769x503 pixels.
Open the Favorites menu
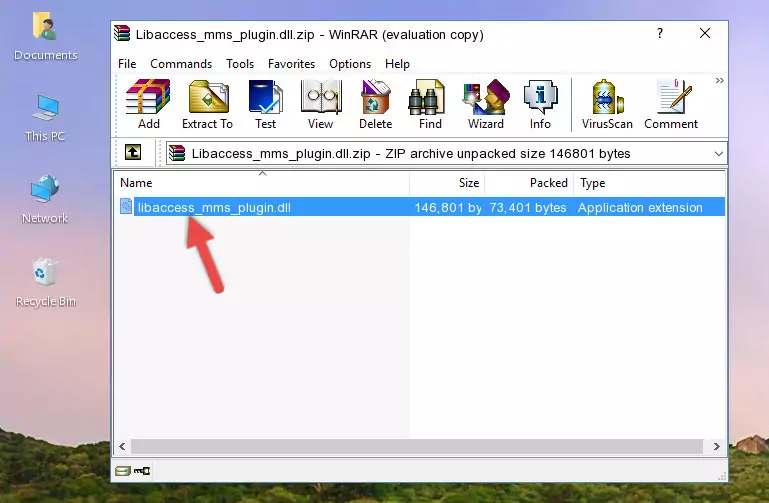click(x=291, y=64)
